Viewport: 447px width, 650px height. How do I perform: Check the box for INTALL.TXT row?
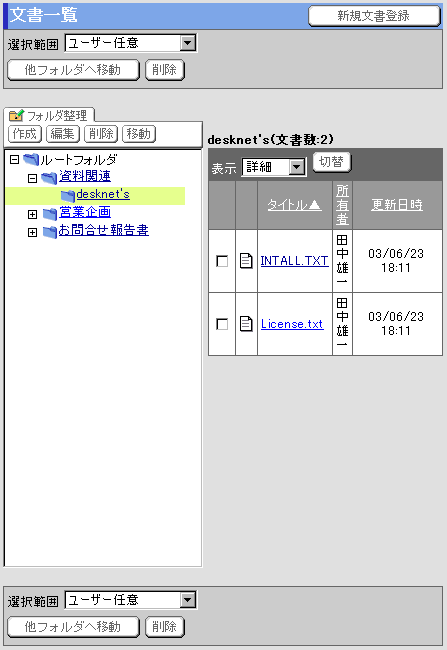[x=222, y=261]
